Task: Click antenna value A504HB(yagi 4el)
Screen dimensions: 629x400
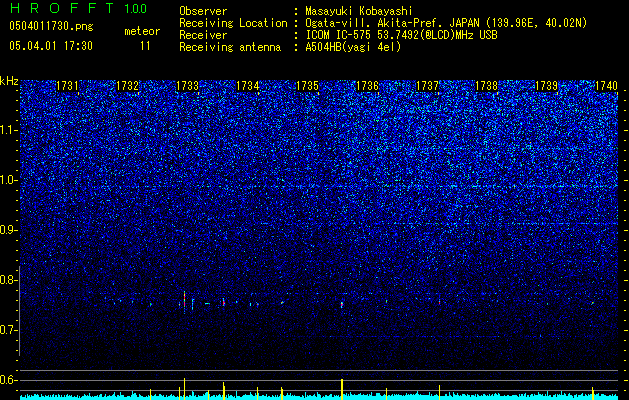Action: point(353,47)
